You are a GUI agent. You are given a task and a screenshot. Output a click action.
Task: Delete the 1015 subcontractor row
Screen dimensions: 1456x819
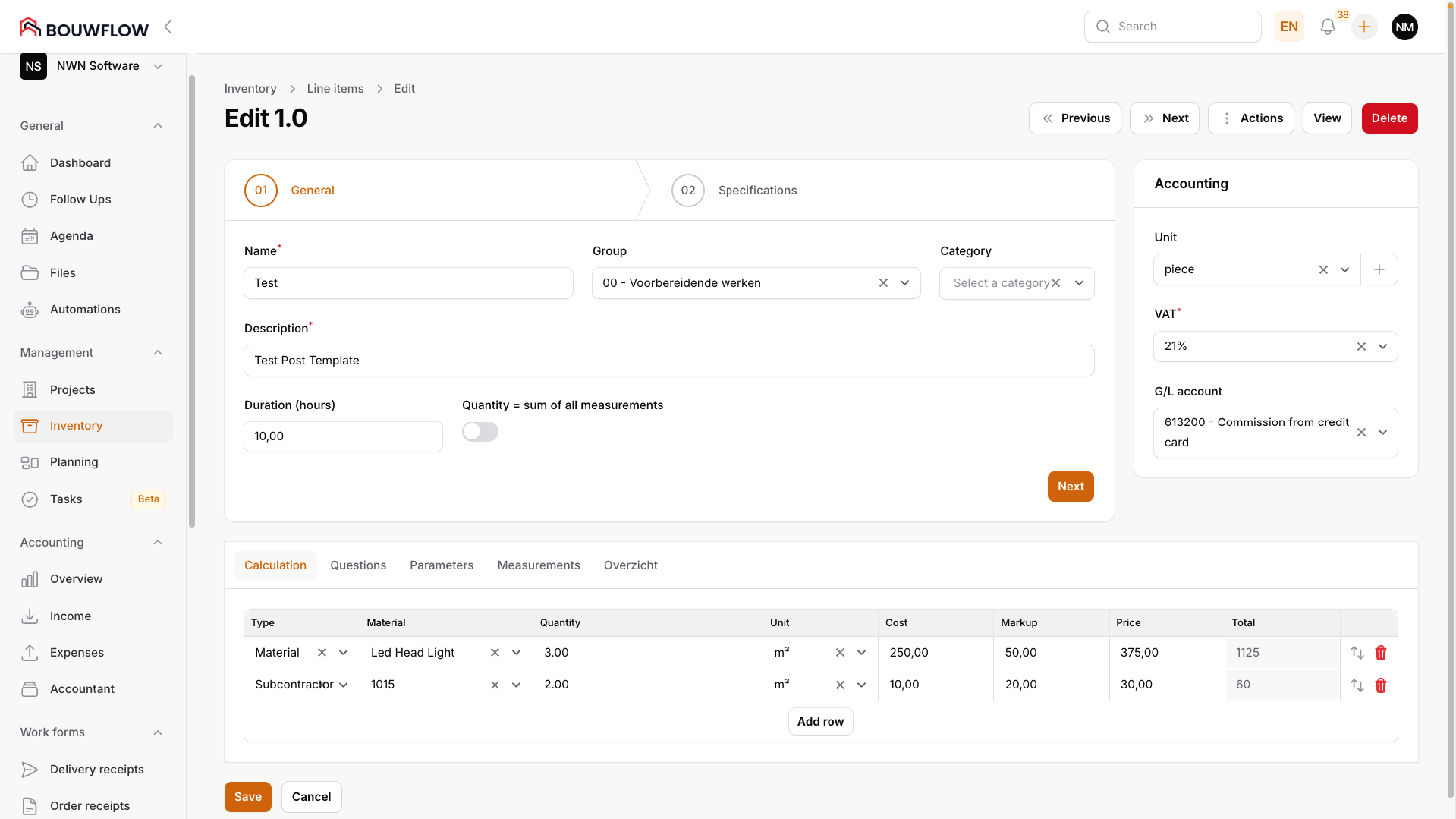(x=1381, y=685)
